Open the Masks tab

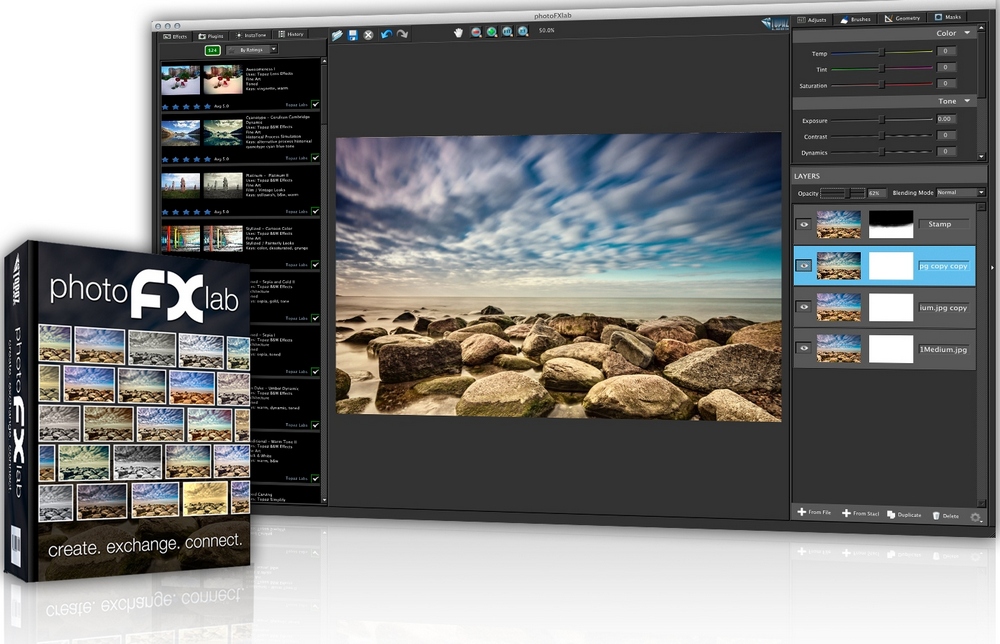tap(948, 17)
